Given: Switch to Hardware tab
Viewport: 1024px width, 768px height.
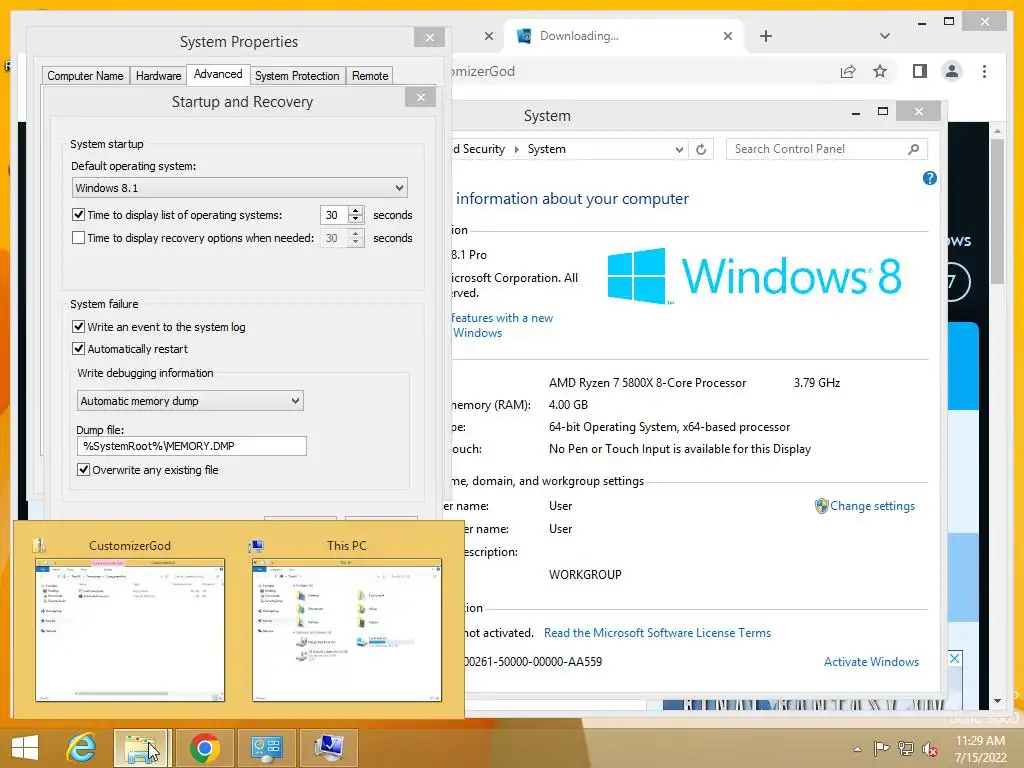Looking at the screenshot, I should click(x=158, y=76).
